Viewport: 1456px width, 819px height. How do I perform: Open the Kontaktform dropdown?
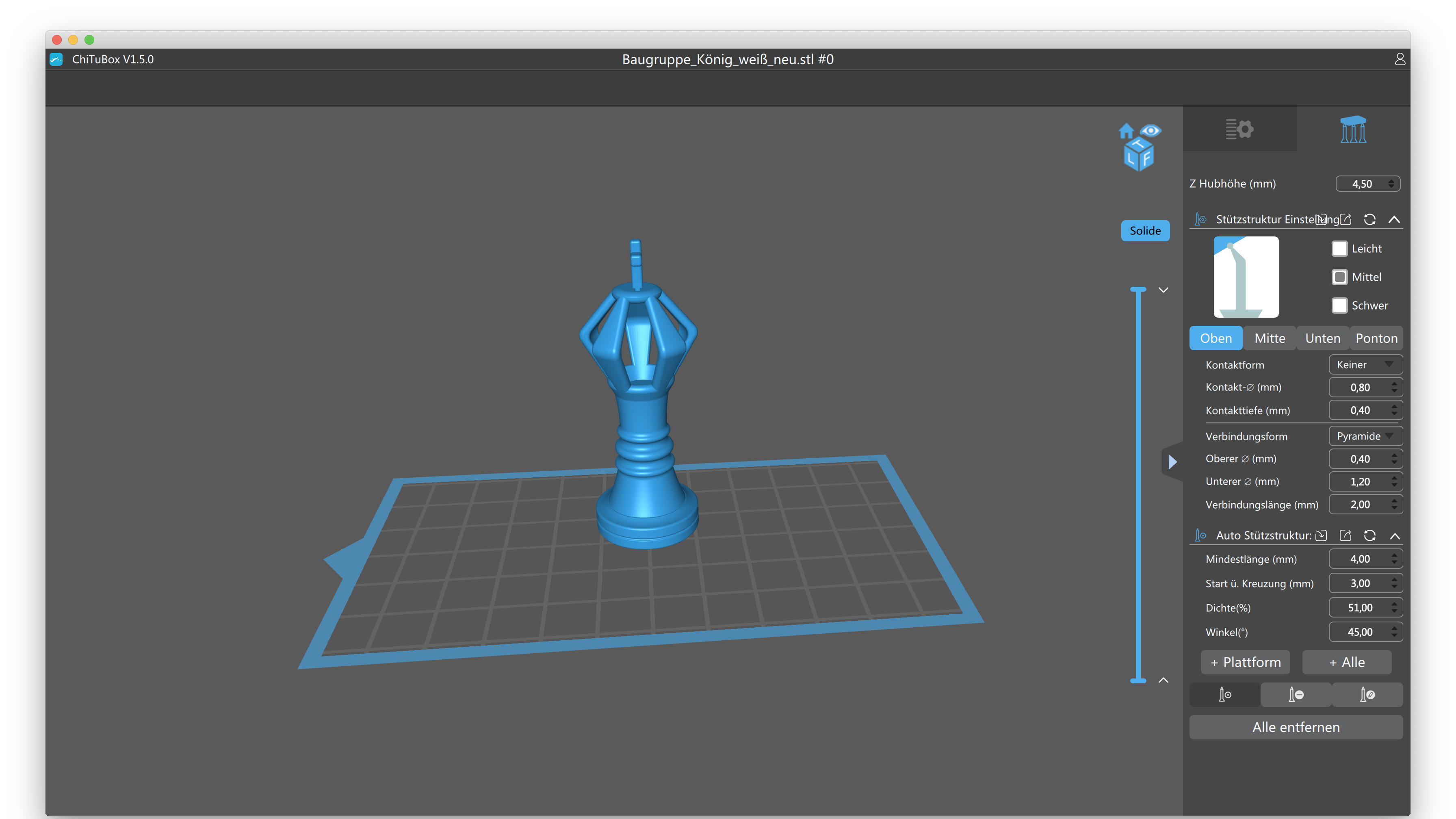click(1365, 364)
